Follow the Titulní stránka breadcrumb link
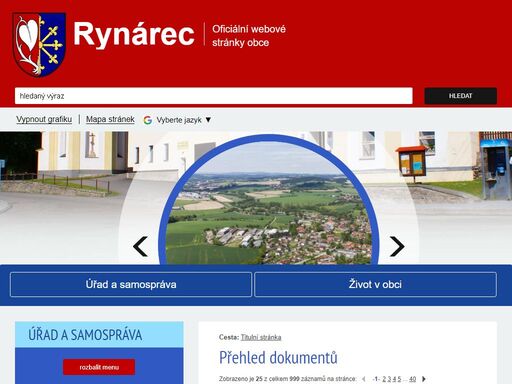 tap(261, 337)
